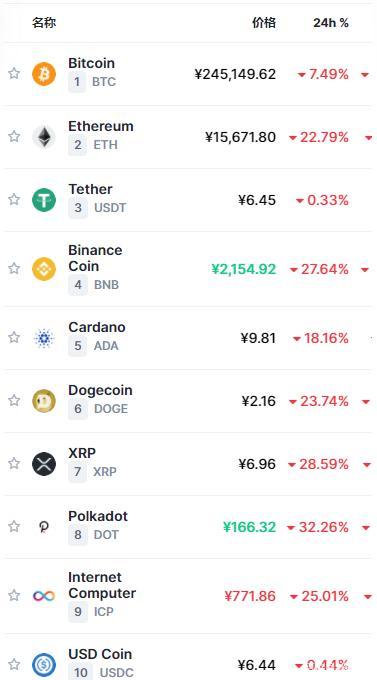Expand the arrow at Dogecoin row end
This screenshot has width=377, height=680.
tap(365, 402)
